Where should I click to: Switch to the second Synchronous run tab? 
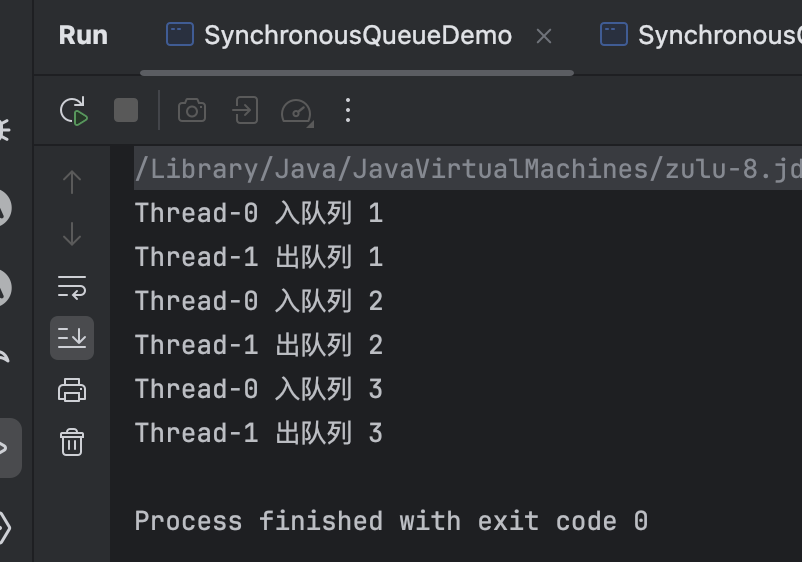pos(701,35)
